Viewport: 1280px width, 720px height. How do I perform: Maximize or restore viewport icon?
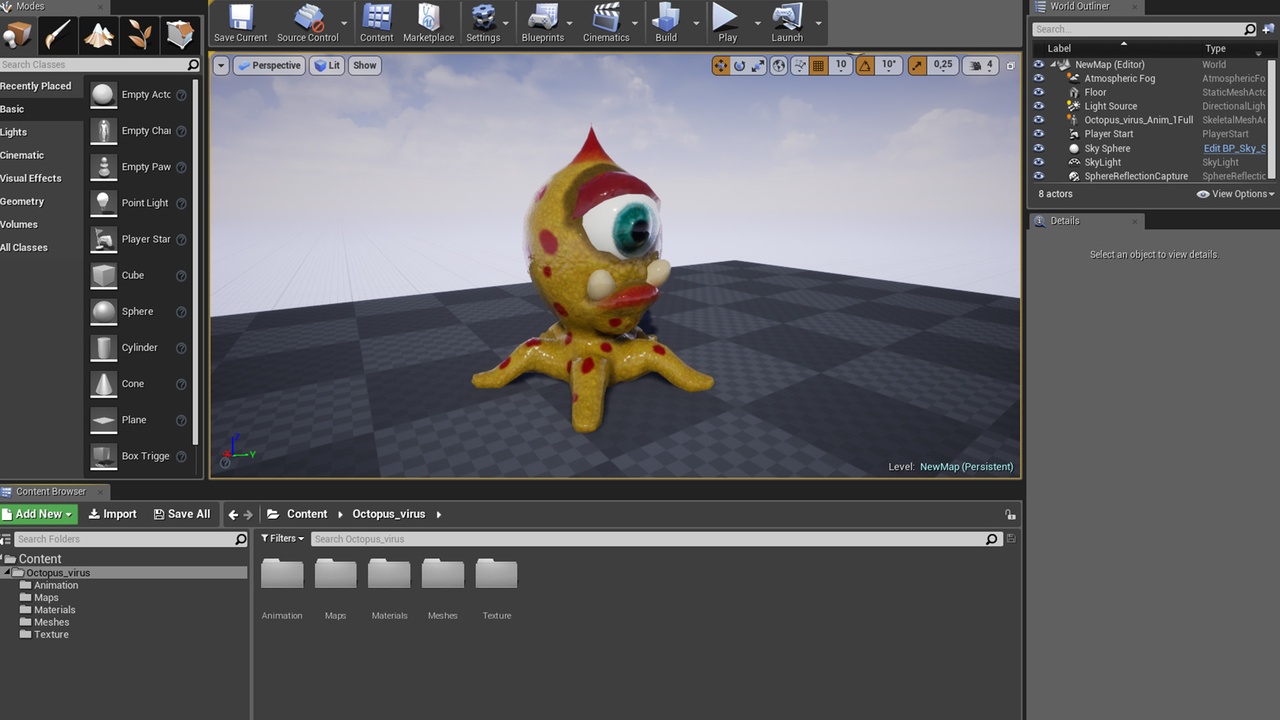click(1010, 66)
